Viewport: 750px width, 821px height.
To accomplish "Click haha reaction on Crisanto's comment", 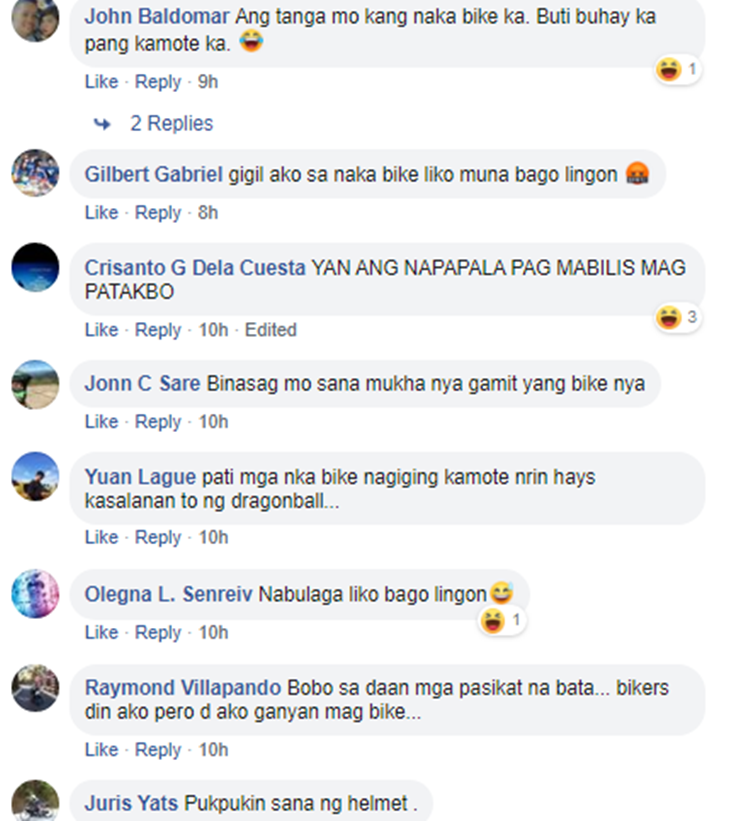I will [678, 317].
